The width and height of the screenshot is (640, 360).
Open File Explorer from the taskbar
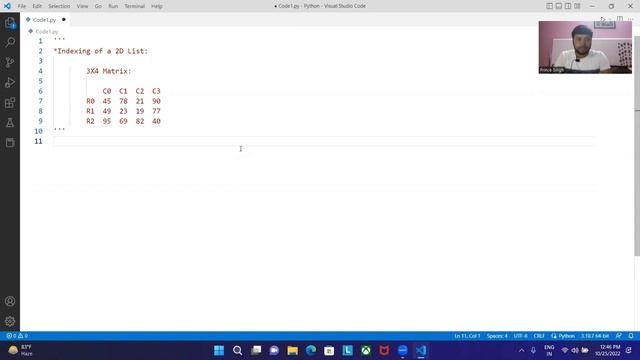pyautogui.click(x=293, y=351)
